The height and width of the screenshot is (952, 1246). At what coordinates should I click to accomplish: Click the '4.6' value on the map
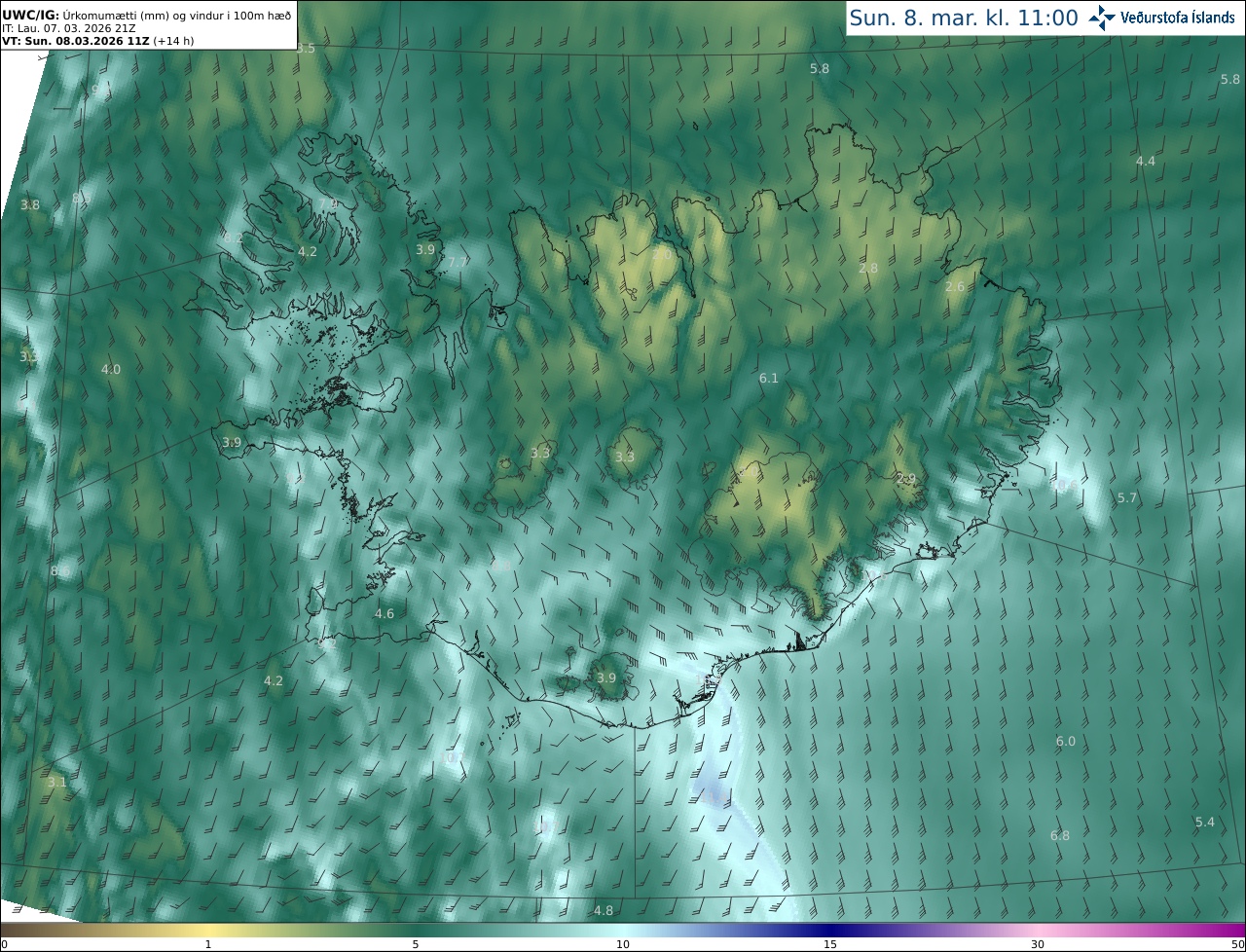pyautogui.click(x=385, y=613)
